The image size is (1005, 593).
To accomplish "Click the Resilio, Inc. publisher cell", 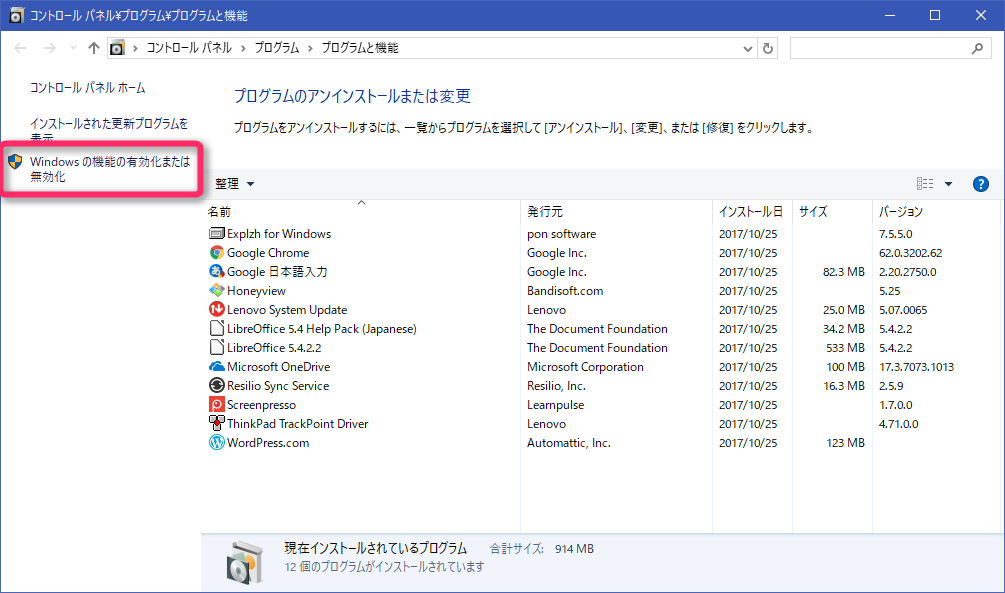I will [x=556, y=385].
